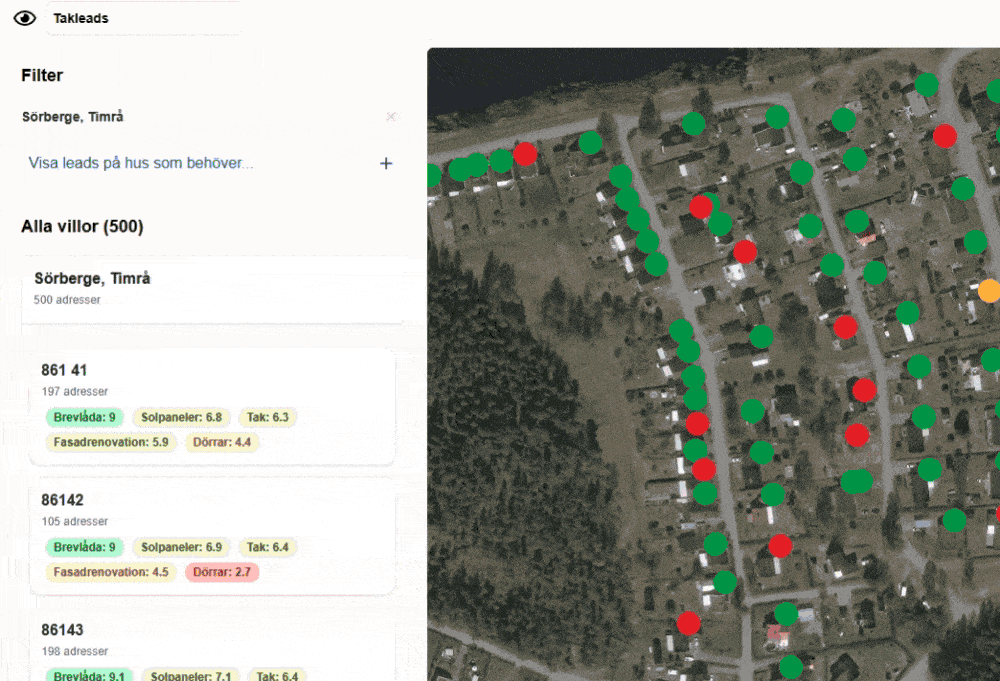Select the orange marker on the map
Image resolution: width=1000 pixels, height=681 pixels.
pyautogui.click(x=990, y=291)
